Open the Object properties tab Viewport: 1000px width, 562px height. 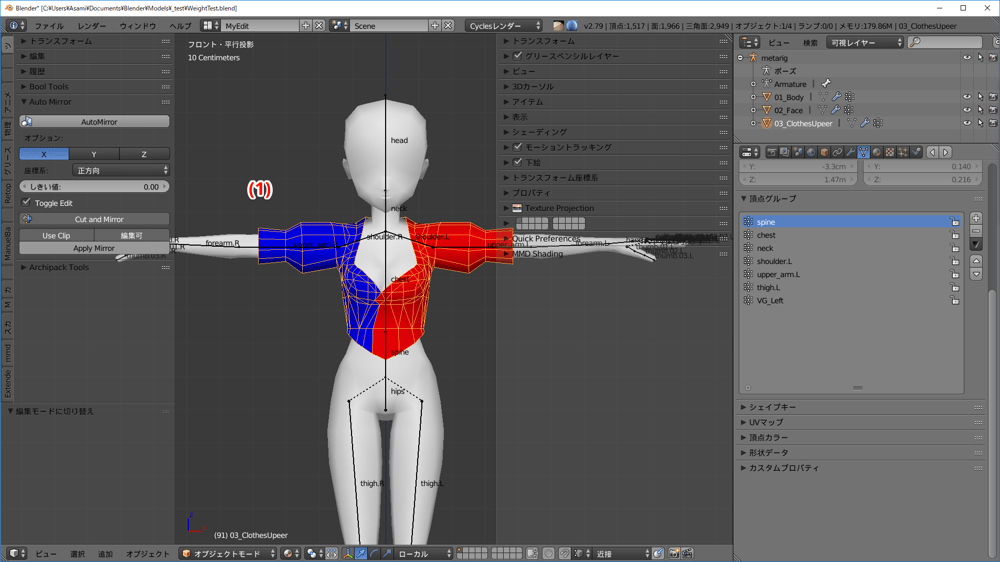click(x=824, y=152)
